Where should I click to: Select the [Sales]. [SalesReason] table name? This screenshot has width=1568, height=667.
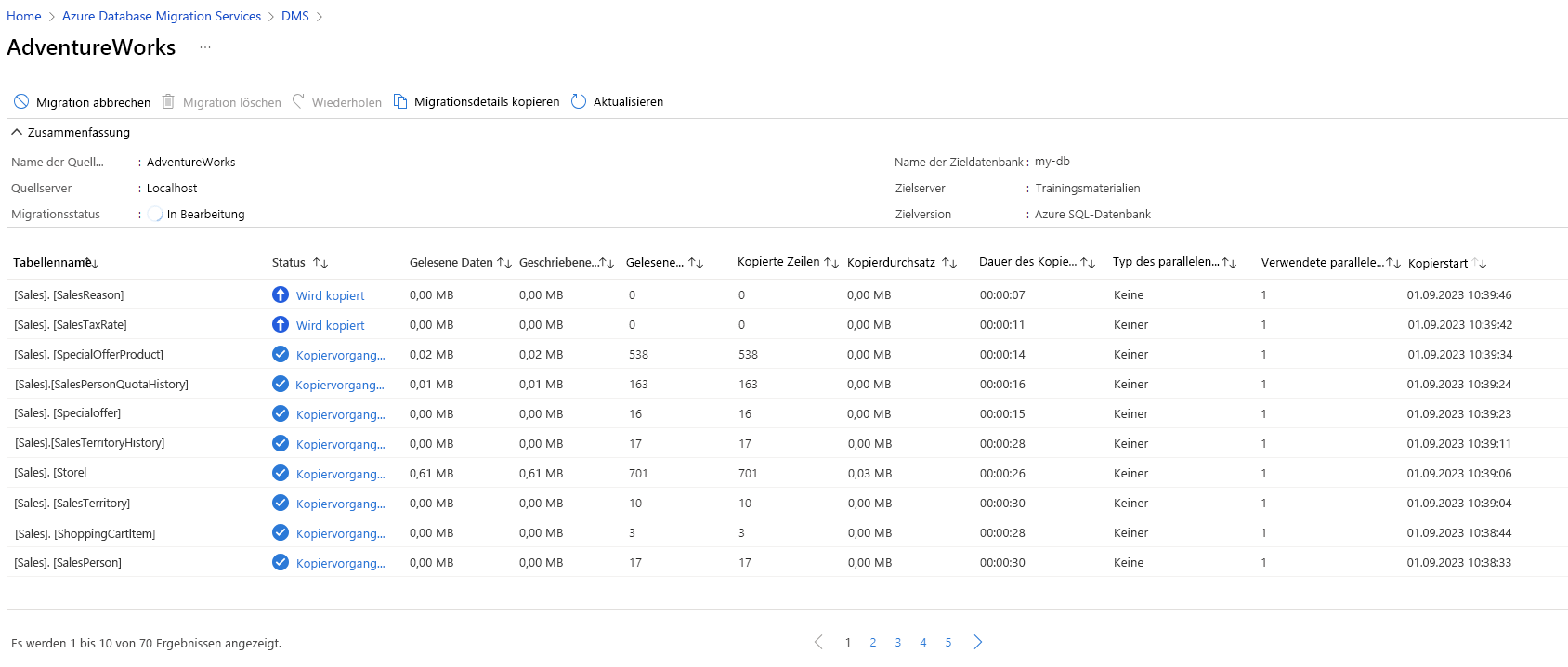tap(69, 295)
